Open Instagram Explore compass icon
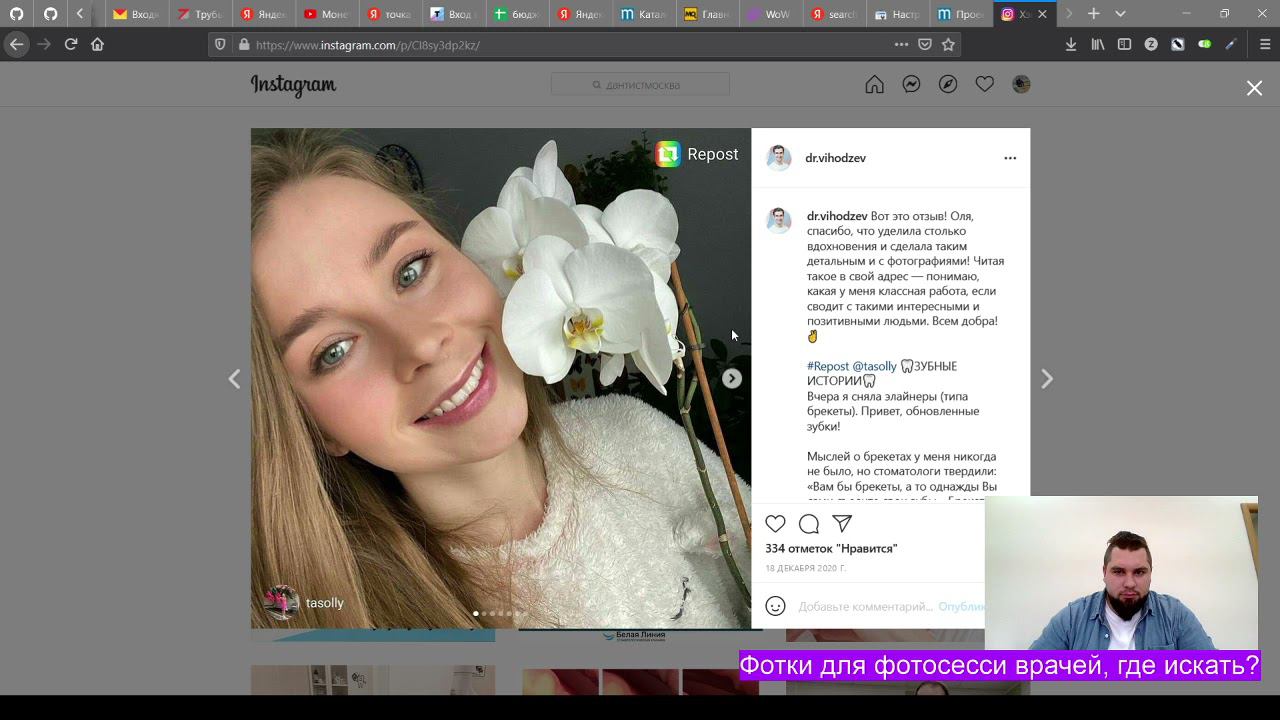Viewport: 1280px width, 720px height. tap(948, 85)
